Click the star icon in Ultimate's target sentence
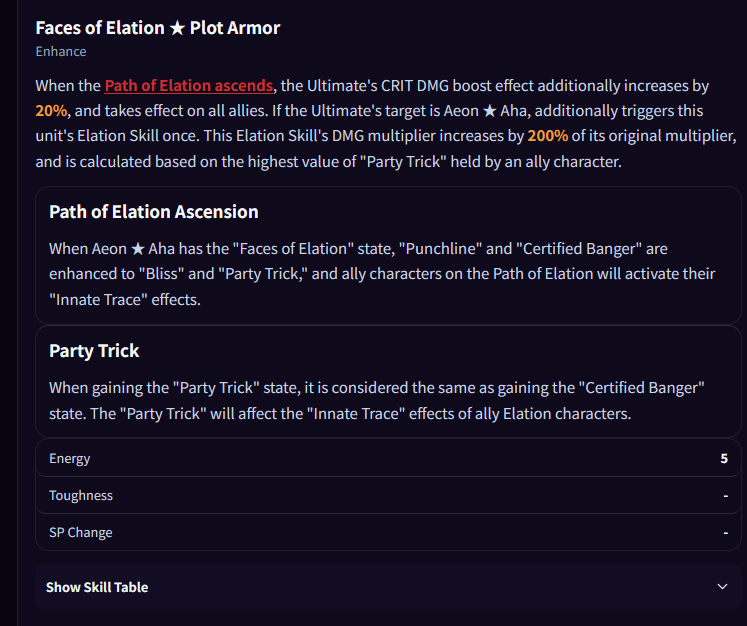747x626 pixels. [x=489, y=111]
